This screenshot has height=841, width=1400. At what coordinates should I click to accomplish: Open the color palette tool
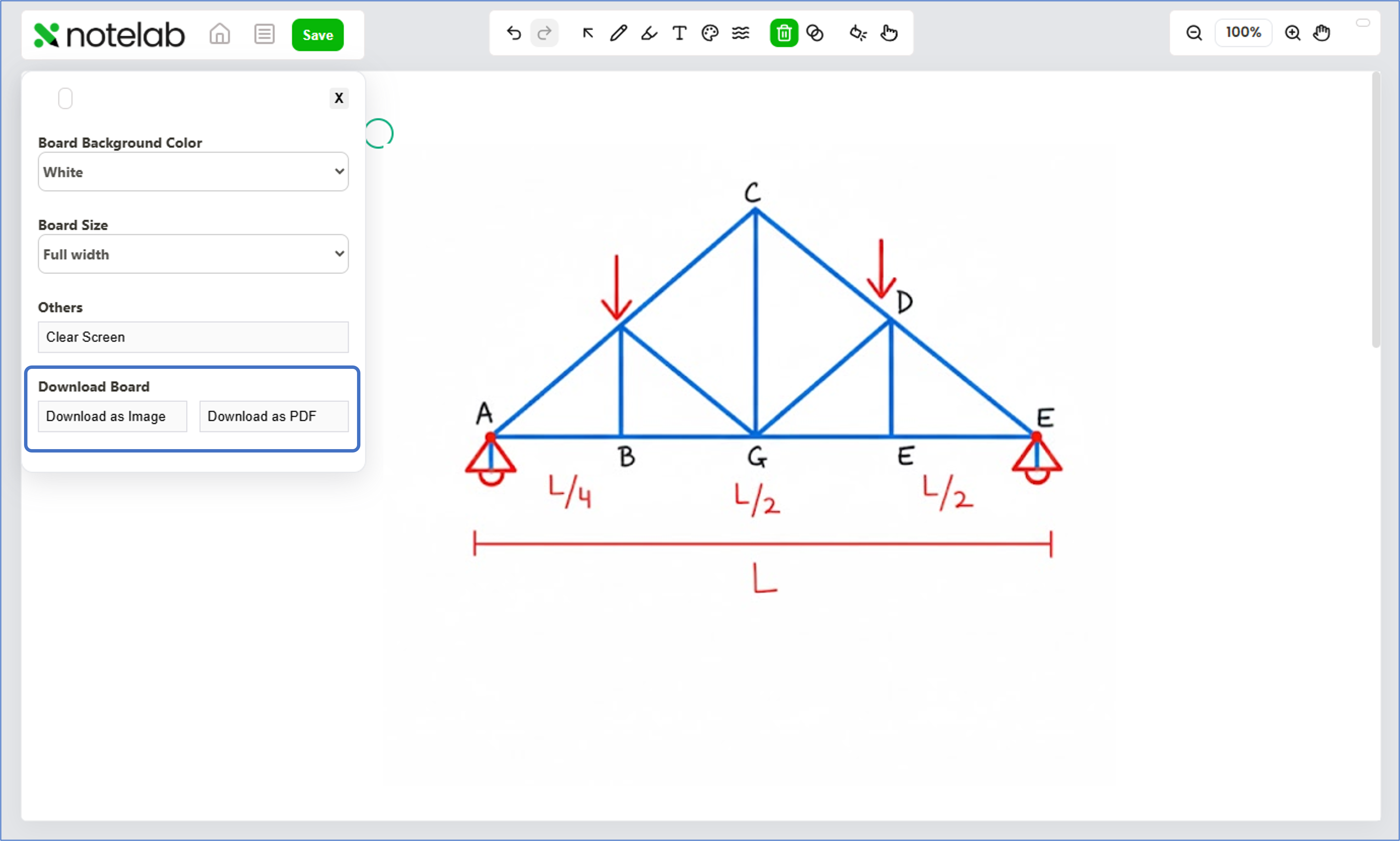[710, 34]
